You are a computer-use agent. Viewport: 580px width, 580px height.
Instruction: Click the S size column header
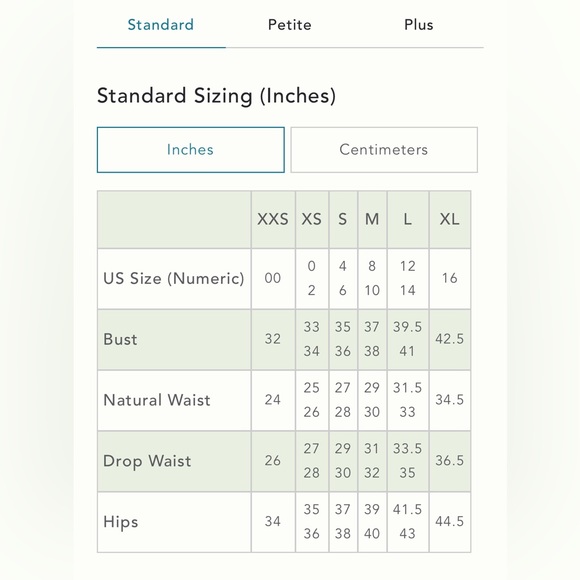coord(343,219)
